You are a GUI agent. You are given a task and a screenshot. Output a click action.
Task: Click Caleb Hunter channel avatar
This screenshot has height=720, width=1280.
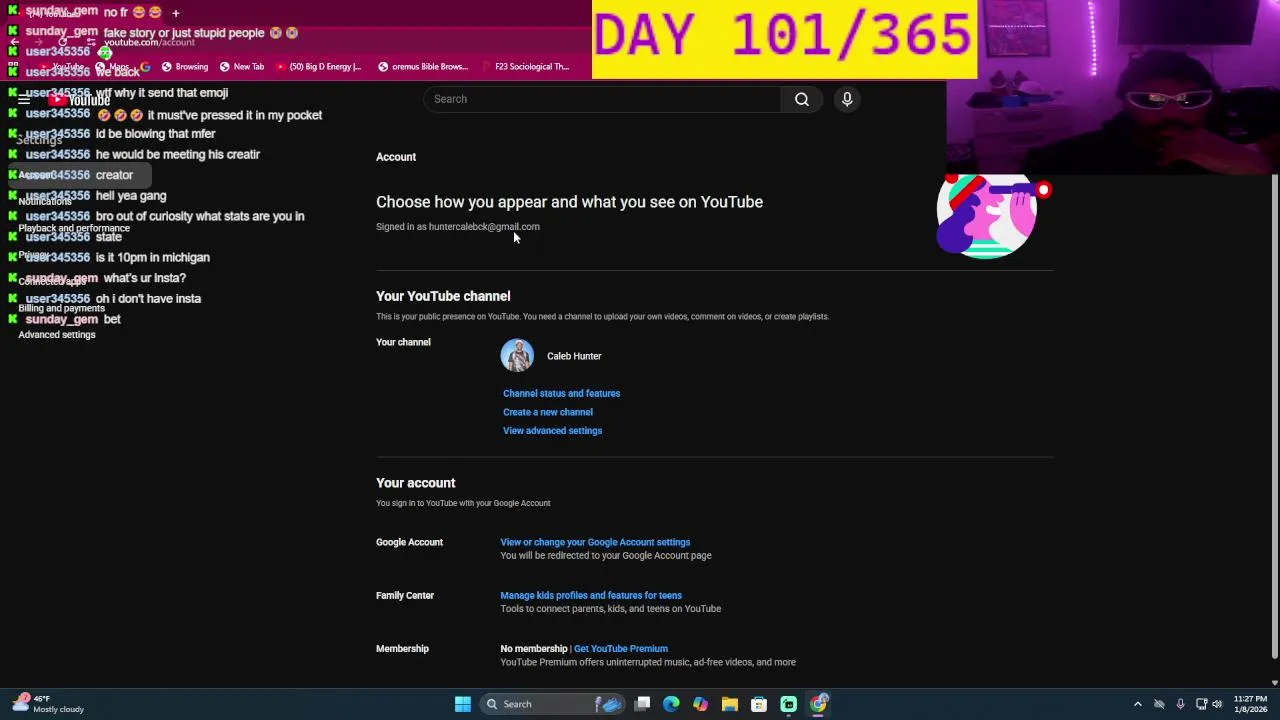click(517, 356)
